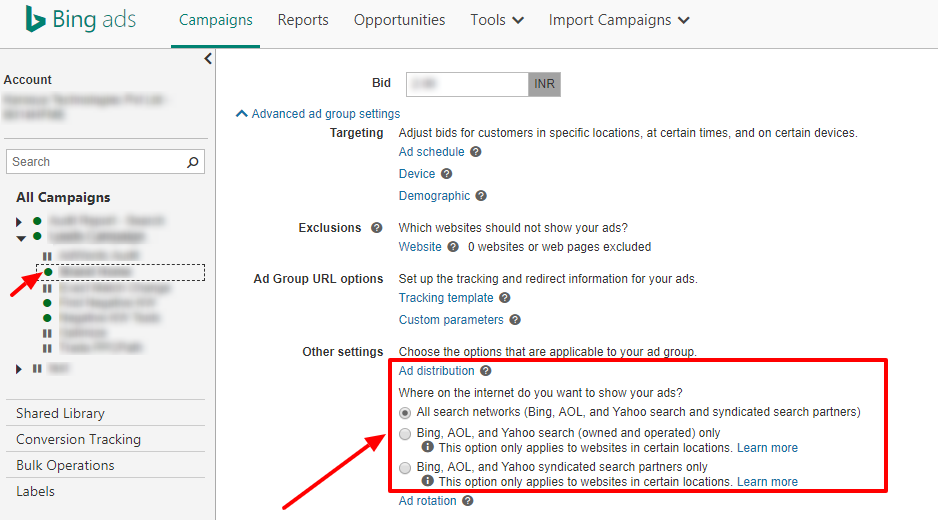
Task: Open help icon beside Ad schedule
Action: [476, 152]
